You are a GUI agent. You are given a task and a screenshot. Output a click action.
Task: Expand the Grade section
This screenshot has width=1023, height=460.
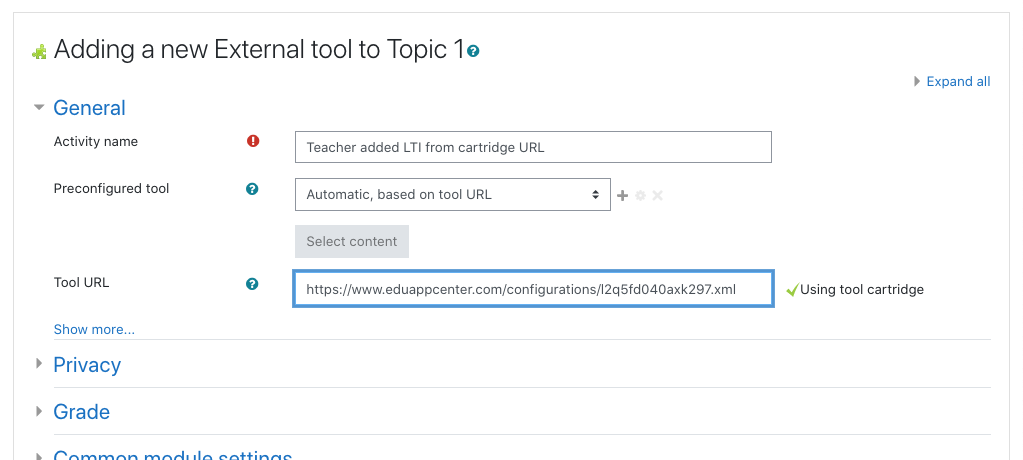point(82,412)
